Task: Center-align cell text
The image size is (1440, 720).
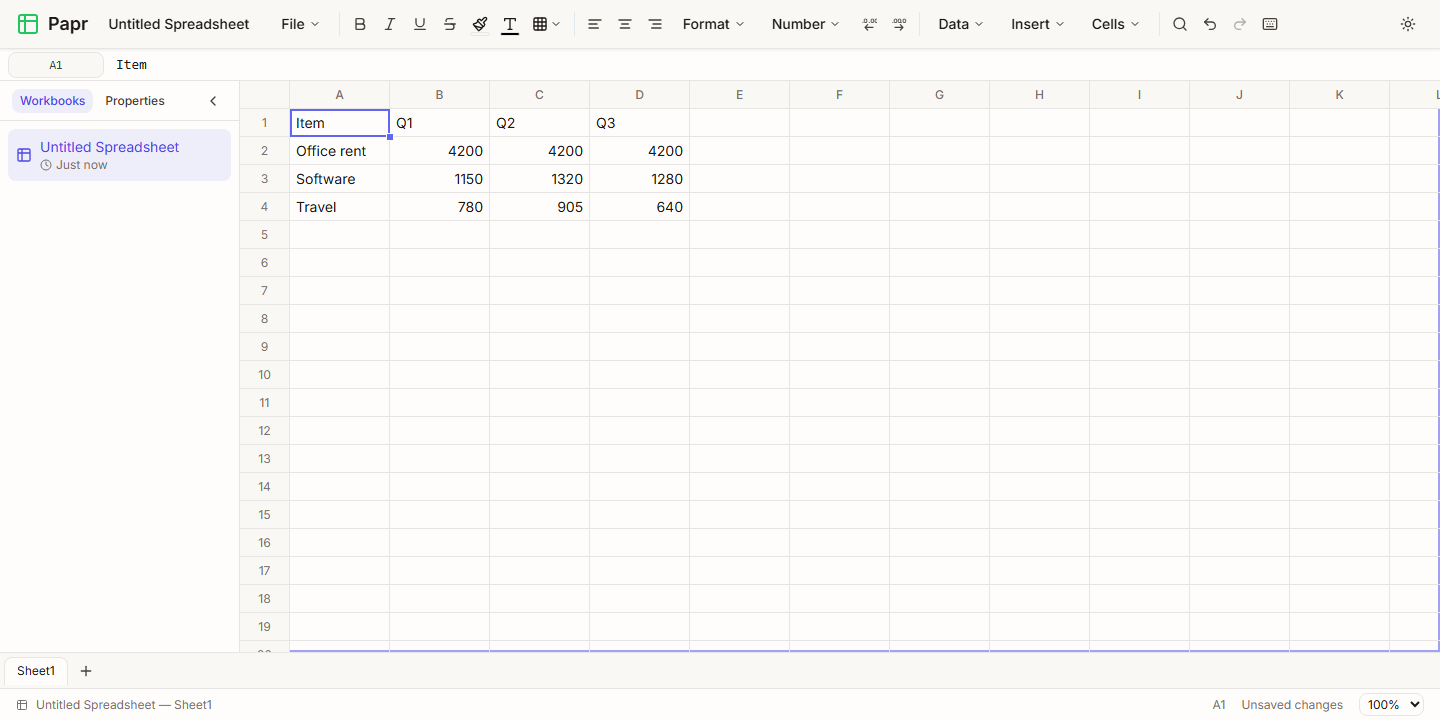Action: [x=625, y=24]
